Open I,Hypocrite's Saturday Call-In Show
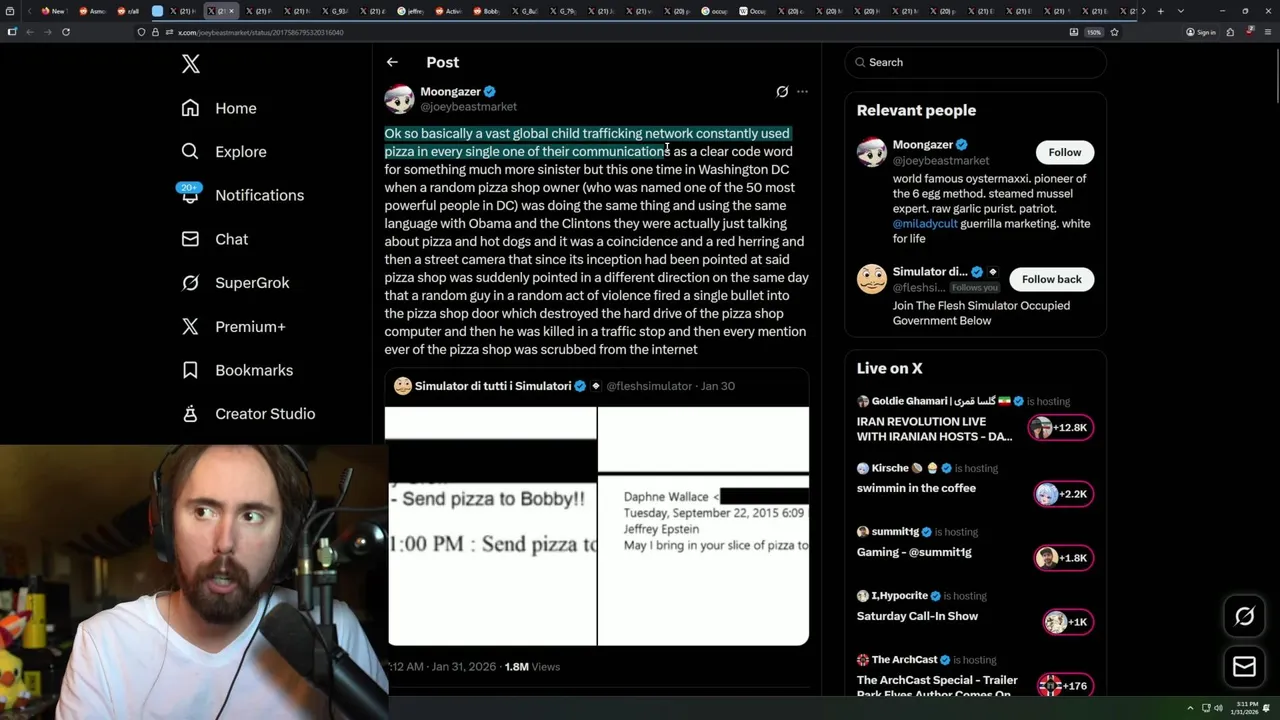This screenshot has height=720, width=1280. point(917,616)
